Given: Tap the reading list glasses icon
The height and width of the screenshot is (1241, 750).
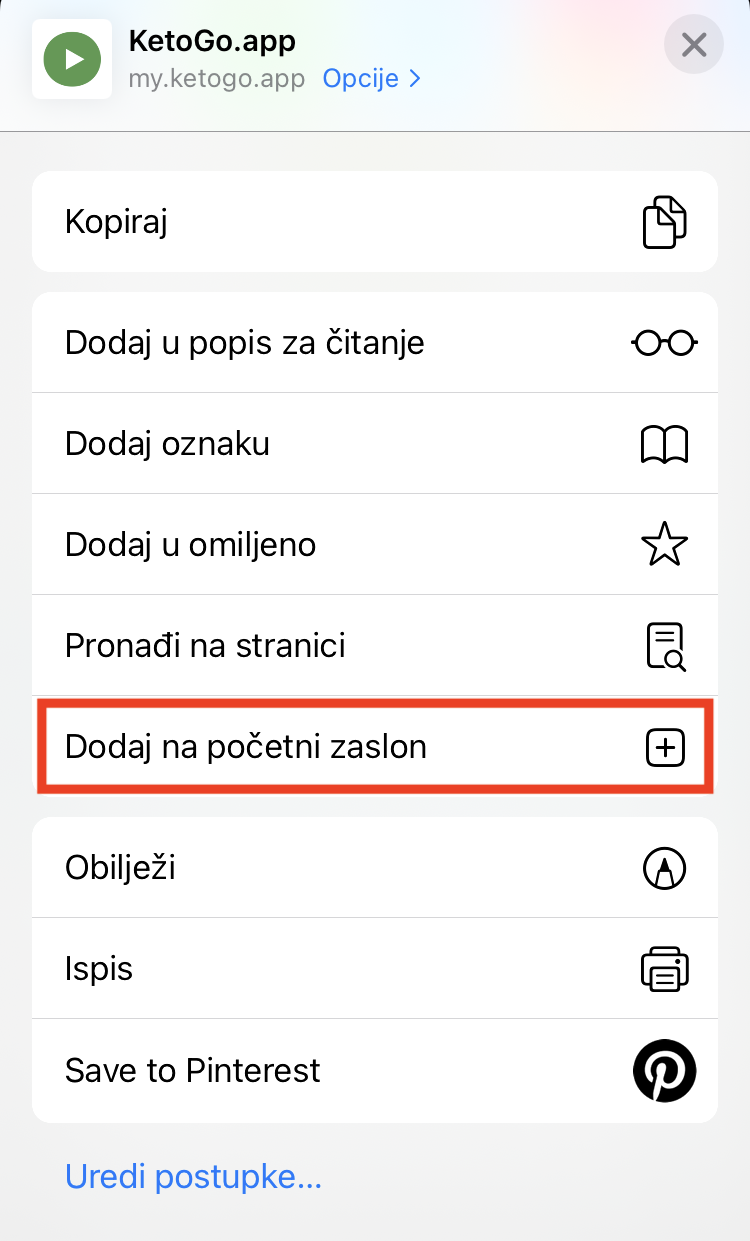Looking at the screenshot, I should coord(665,343).
